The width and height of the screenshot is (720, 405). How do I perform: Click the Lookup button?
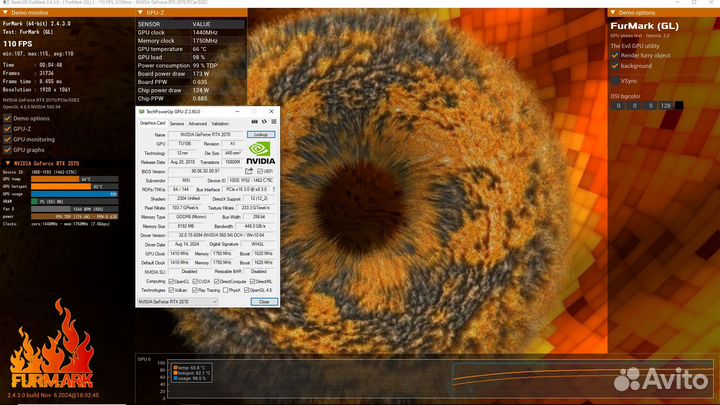tap(261, 135)
